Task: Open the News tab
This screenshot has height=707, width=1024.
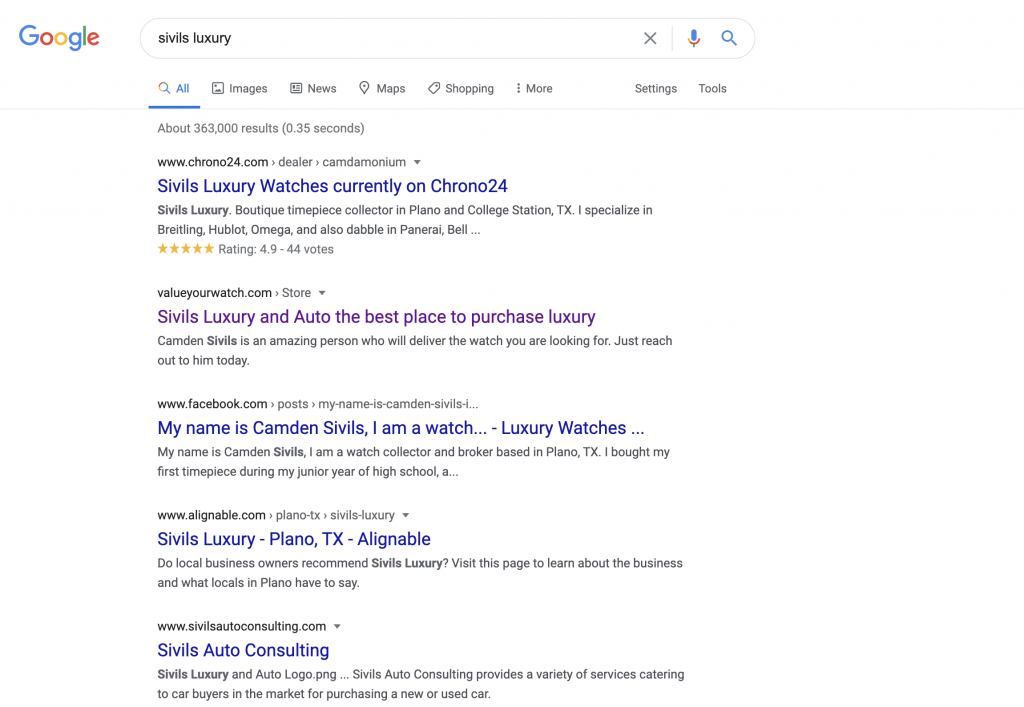Action: [x=313, y=89]
